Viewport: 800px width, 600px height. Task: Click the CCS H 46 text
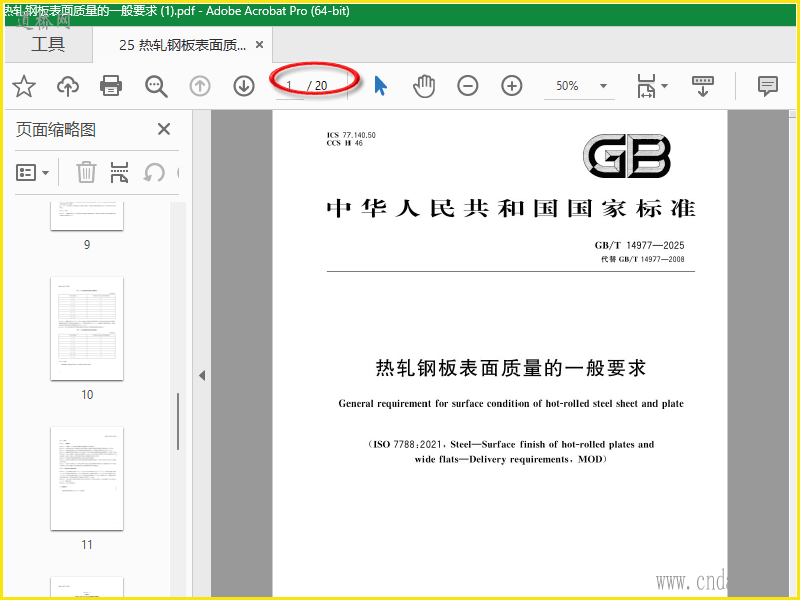(x=344, y=143)
